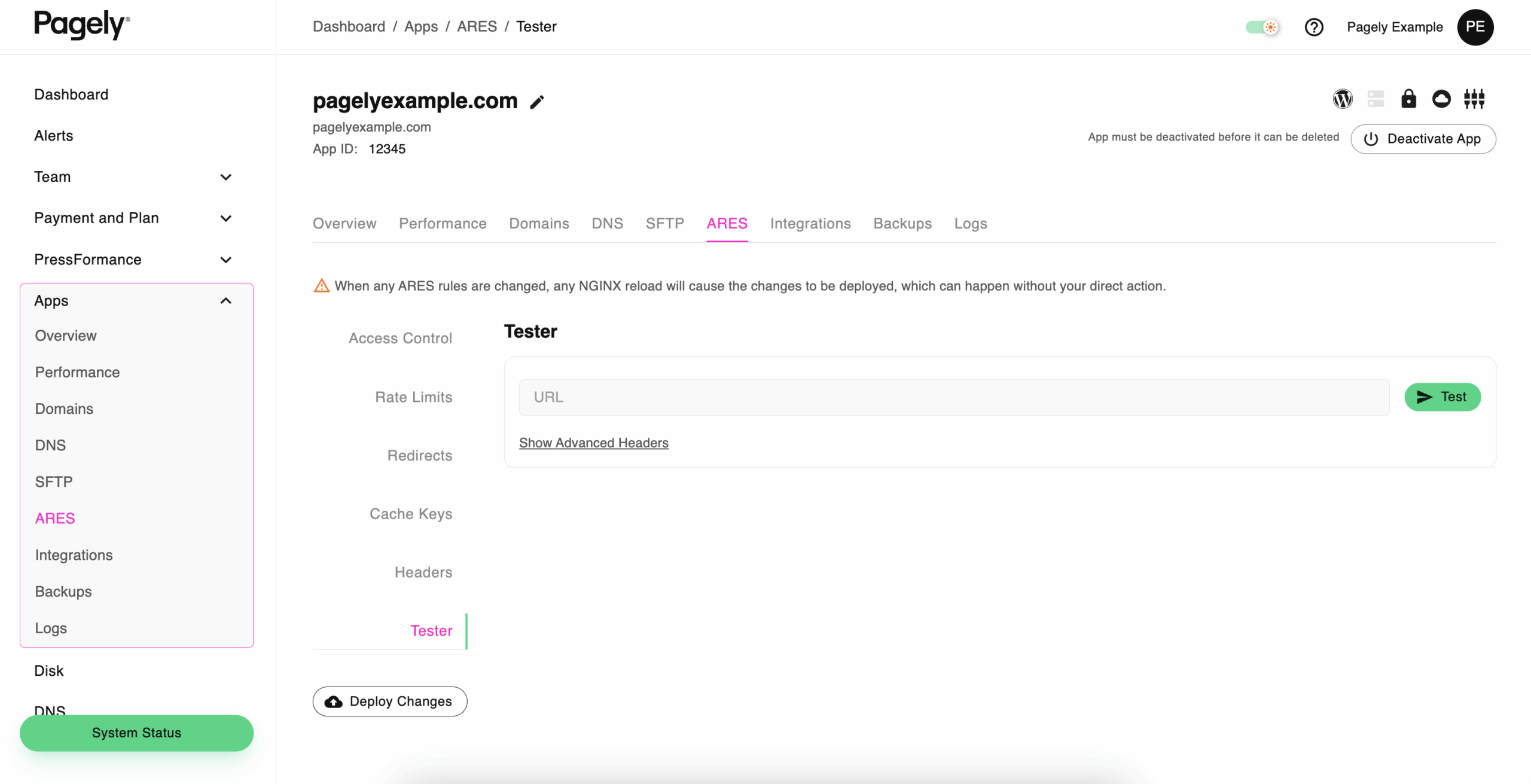The height and width of the screenshot is (784, 1531).
Task: Click the padlock icon
Action: point(1408,99)
